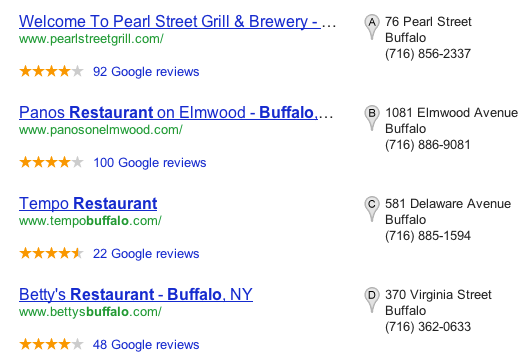528x361 pixels.
Task: Click Betty's Restaurant star rating
Action: click(51, 344)
